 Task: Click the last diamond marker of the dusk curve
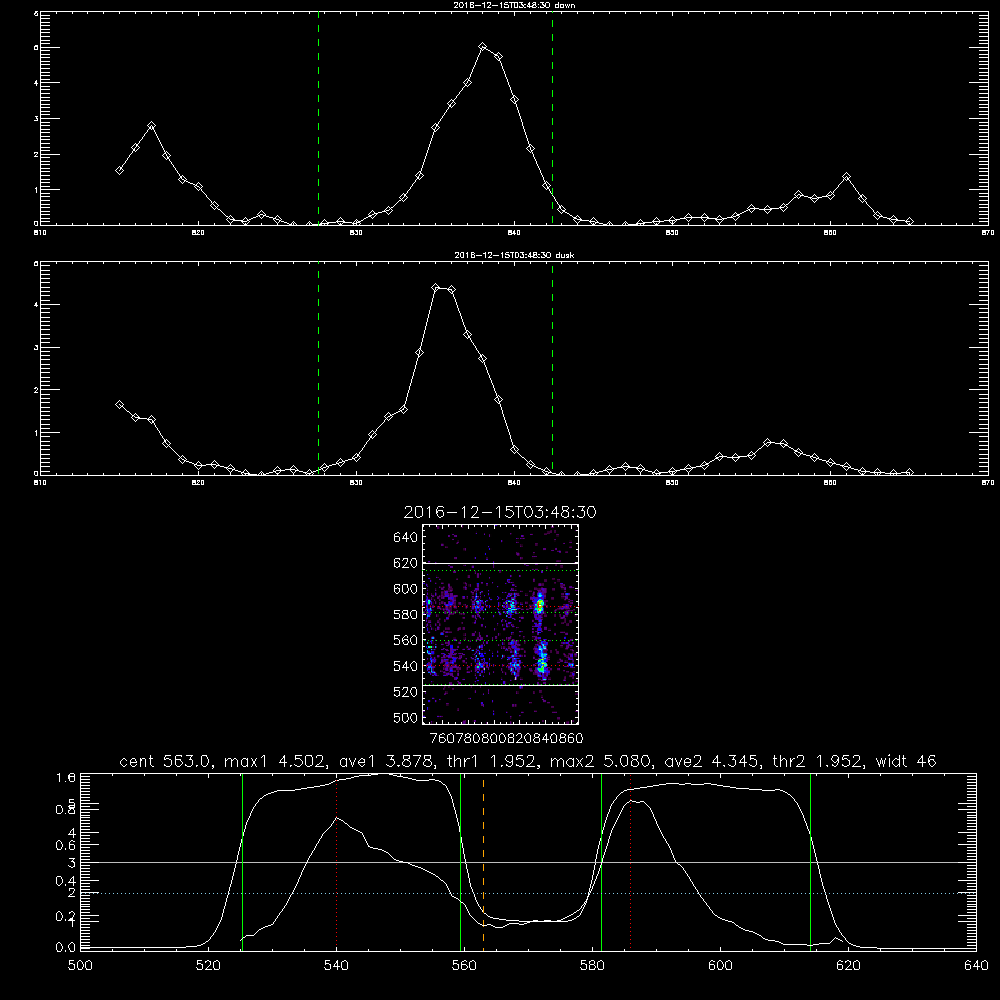pyautogui.click(x=909, y=473)
